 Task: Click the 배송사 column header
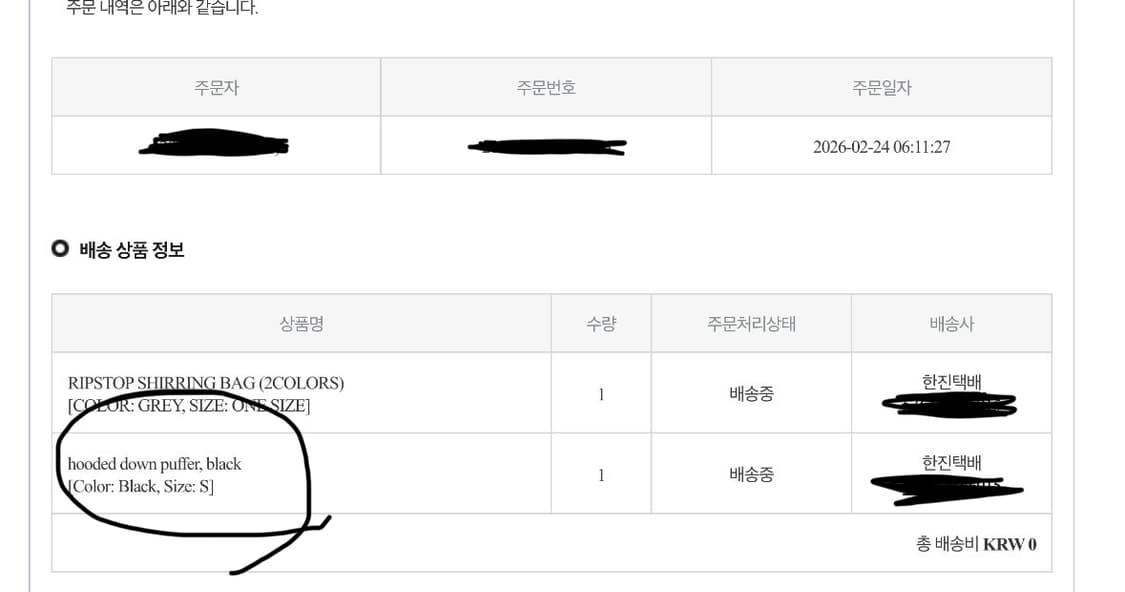(x=951, y=324)
